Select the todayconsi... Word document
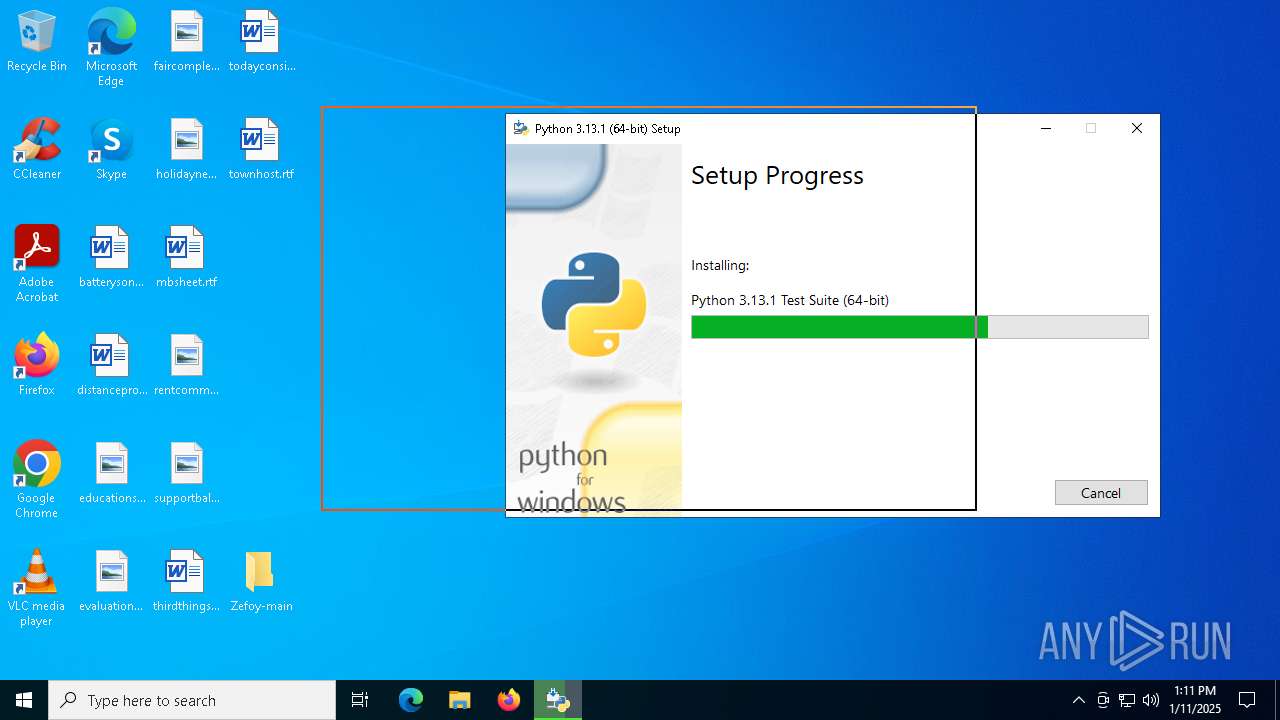Image resolution: width=1280 pixels, height=720 pixels. (261, 42)
